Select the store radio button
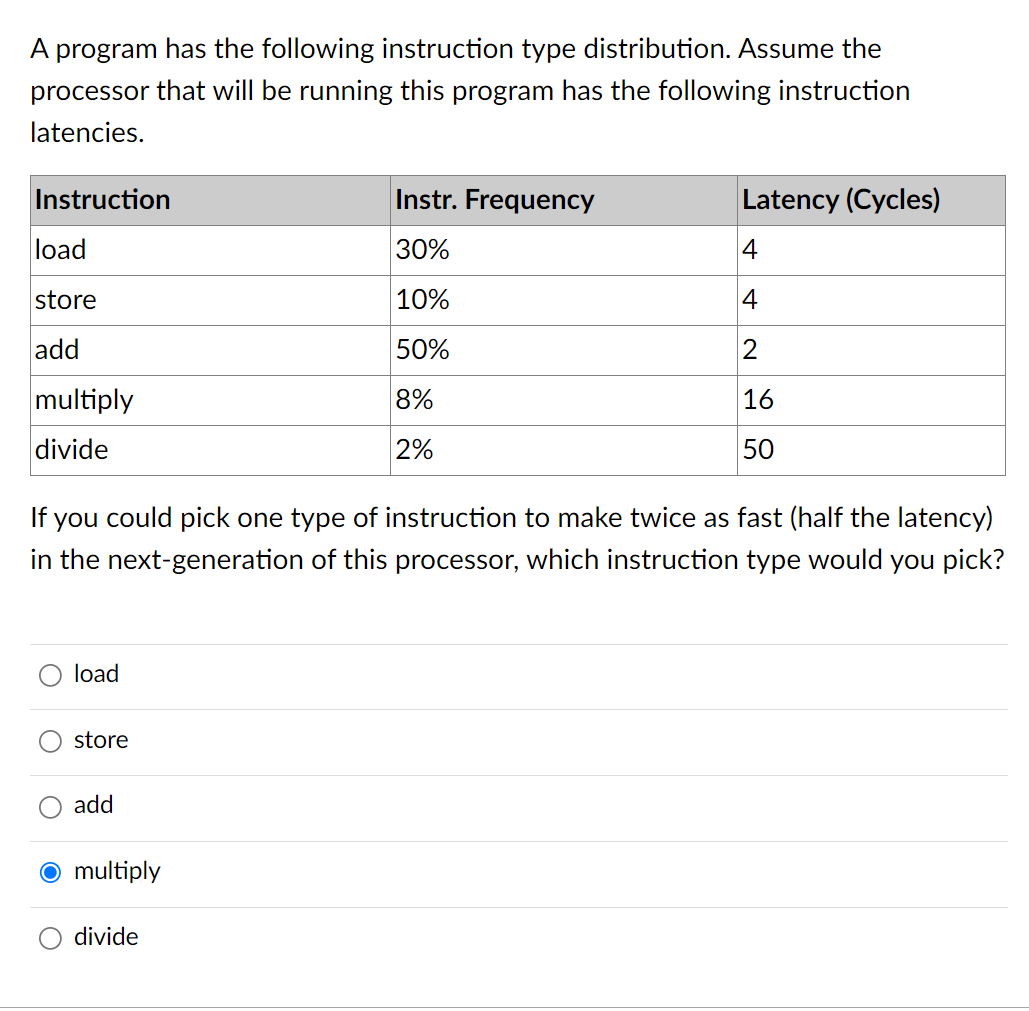Viewport: 1029px width, 1011px height. click(50, 741)
